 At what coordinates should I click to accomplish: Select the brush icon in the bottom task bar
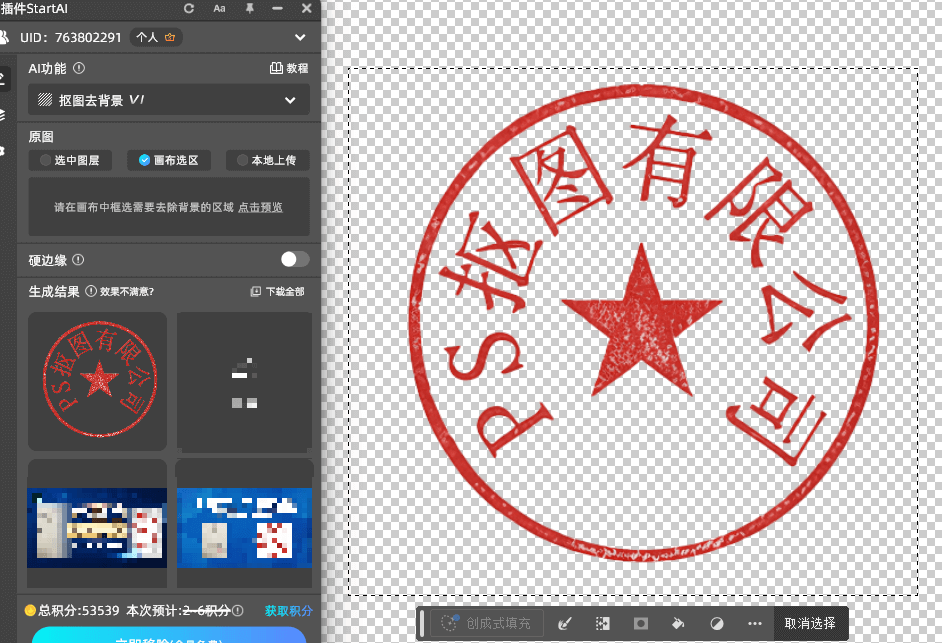tap(565, 624)
